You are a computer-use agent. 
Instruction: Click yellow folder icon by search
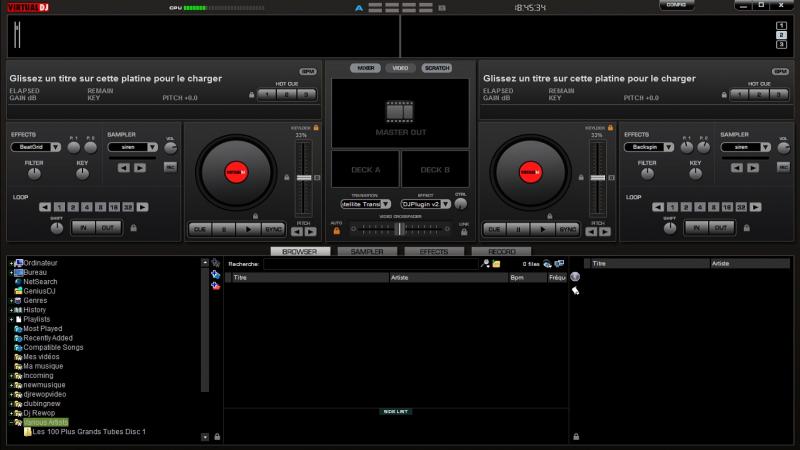(x=496, y=264)
